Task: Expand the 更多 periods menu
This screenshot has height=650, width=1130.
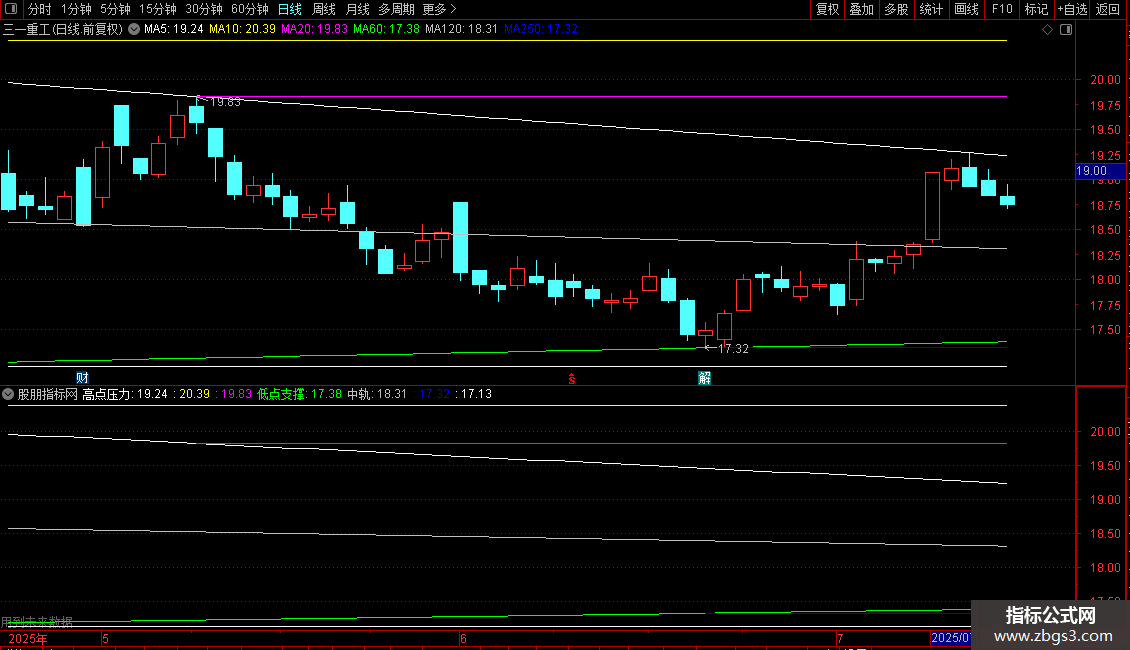Action: click(440, 9)
